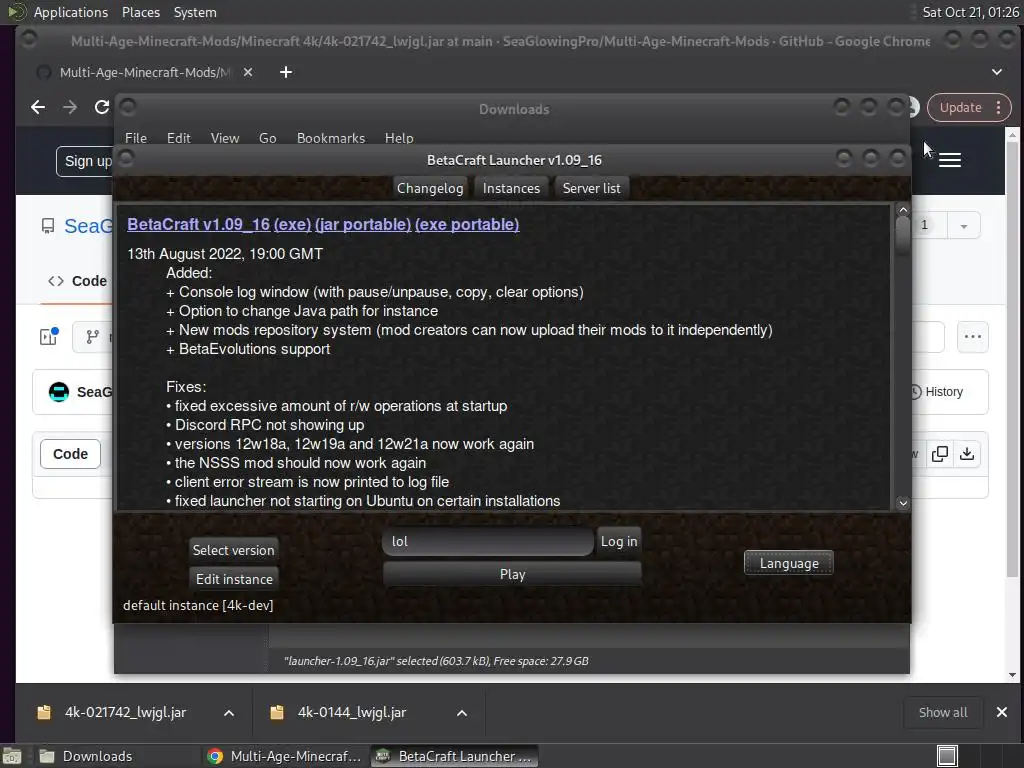Click Show all downloads
1024x768 pixels.
coord(942,712)
